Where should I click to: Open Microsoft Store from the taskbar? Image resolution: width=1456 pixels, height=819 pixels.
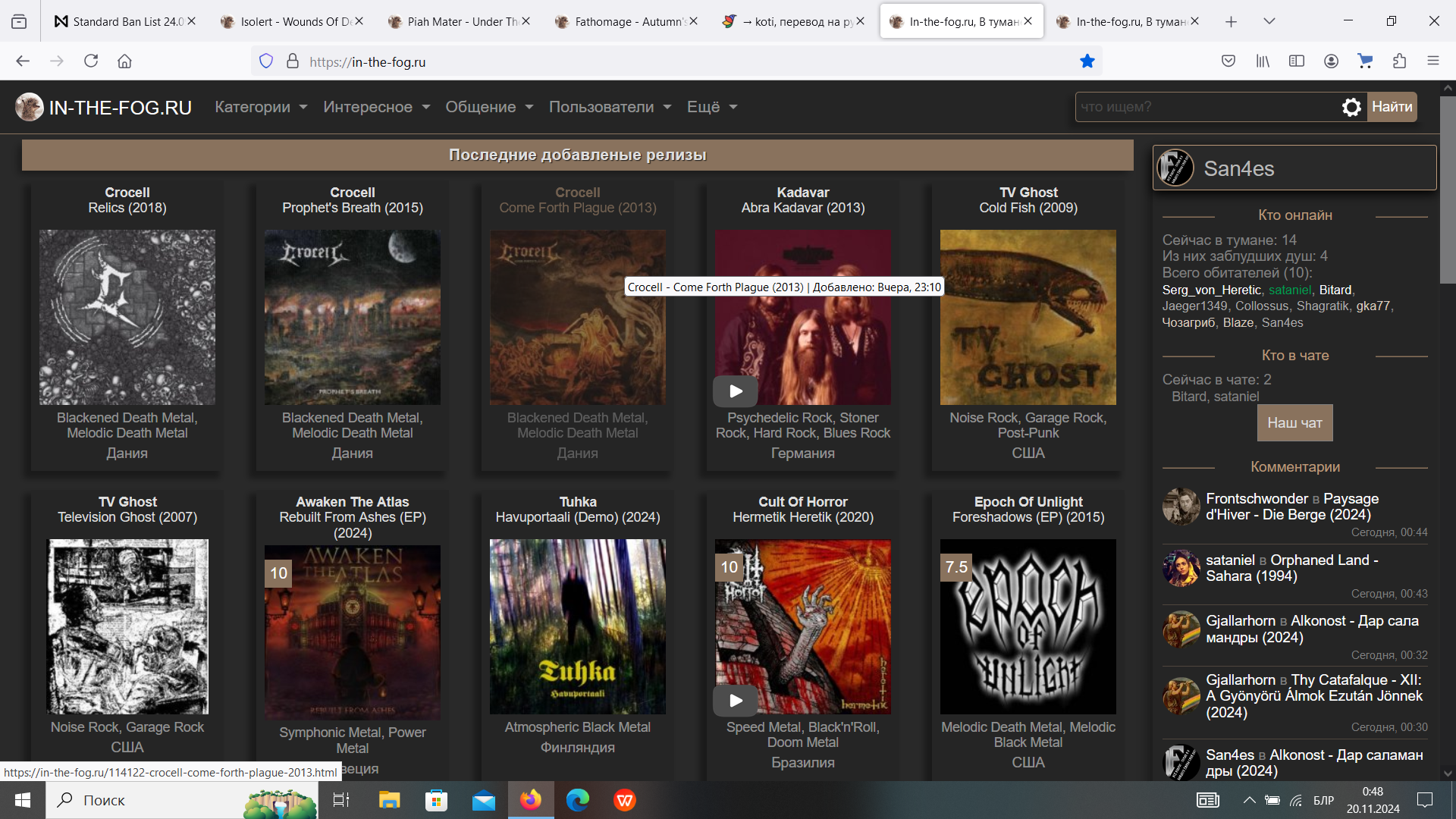point(436,800)
